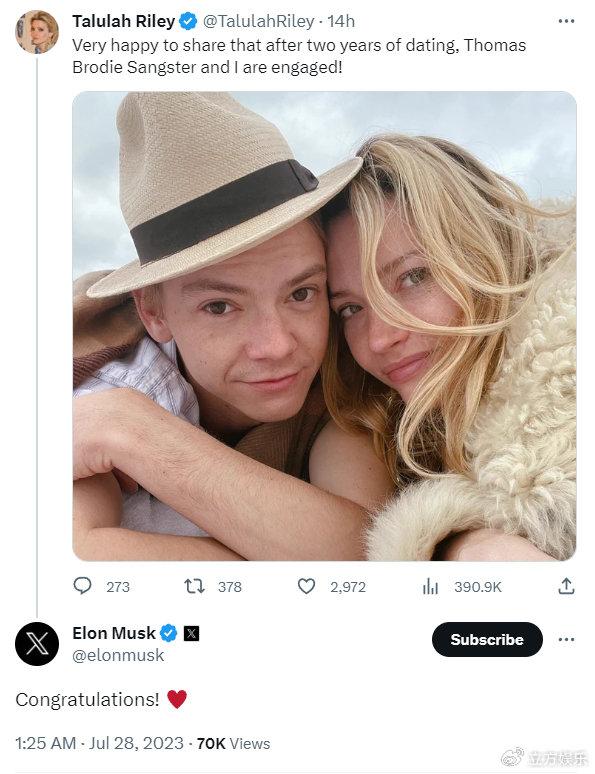This screenshot has width=595, height=774.
Task: Click the reply speech bubble icon
Action: [x=82, y=586]
